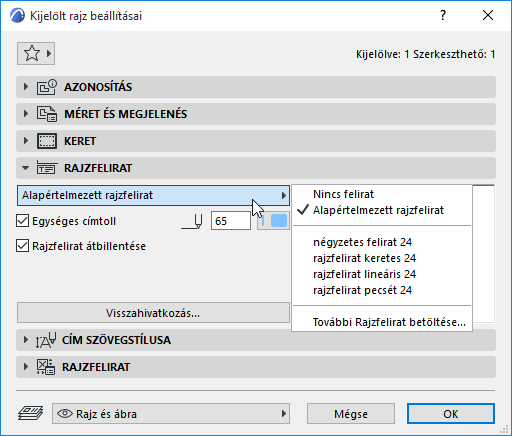Viewport: 512px width, 436px height.
Task: Click the pen number field showing 65
Action: pyautogui.click(x=231, y=221)
